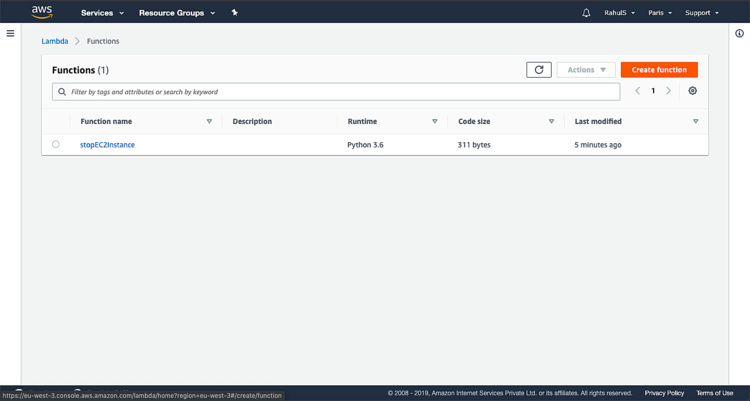The height and width of the screenshot is (401, 750).
Task: Open the stopEC2Instance function link
Action: pos(107,145)
